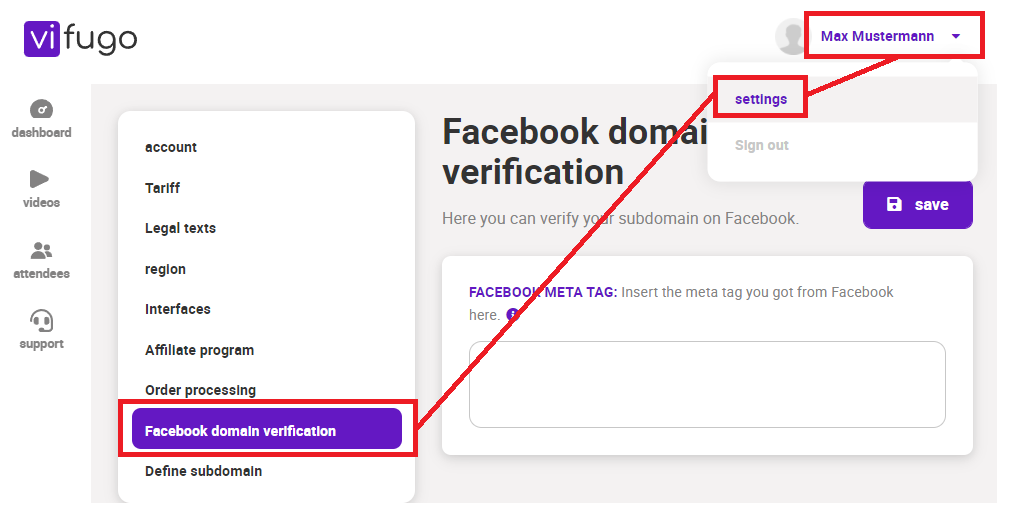
Task: Open the Define subdomain section
Action: click(204, 471)
